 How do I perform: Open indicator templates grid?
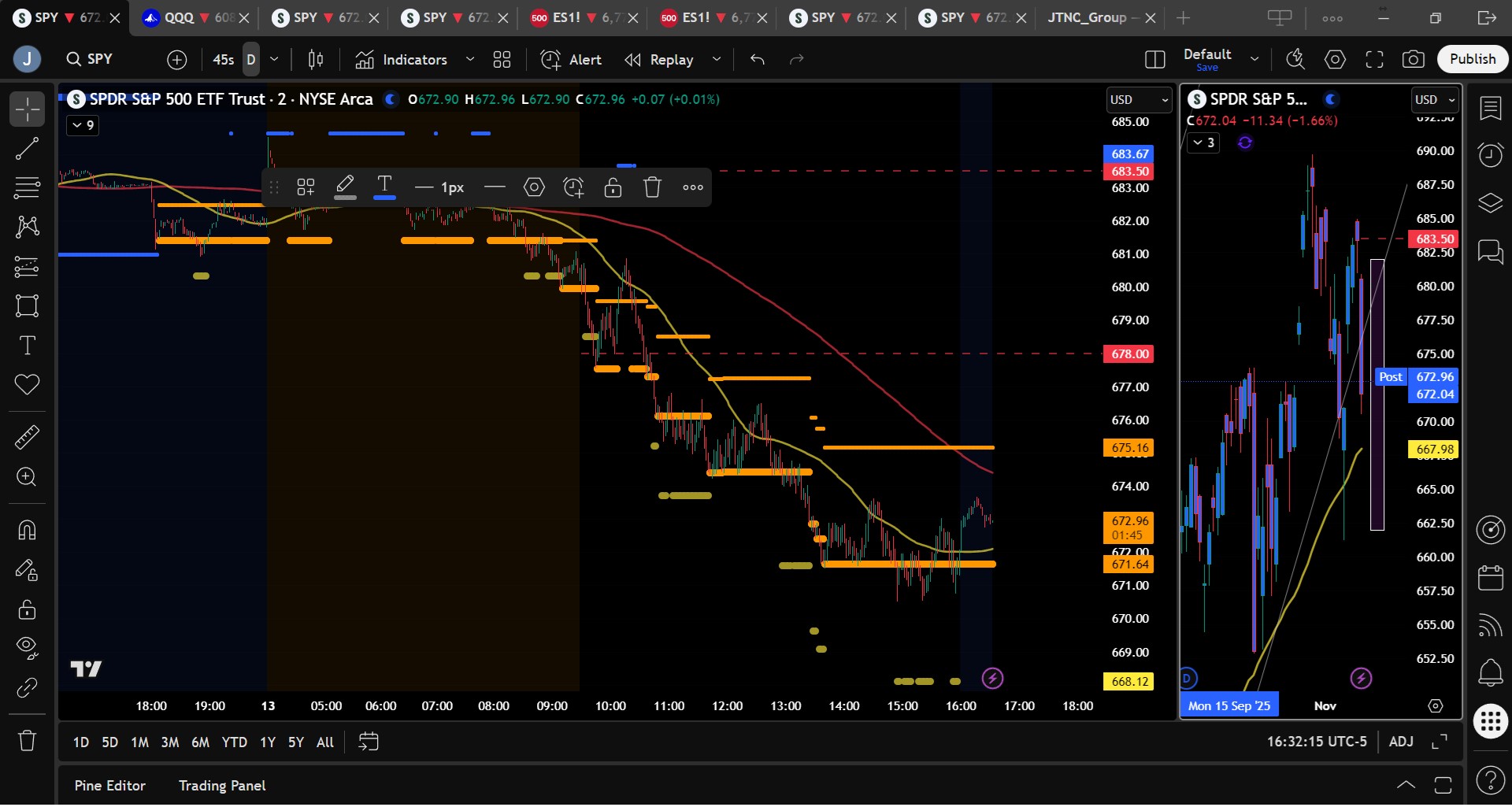[502, 59]
